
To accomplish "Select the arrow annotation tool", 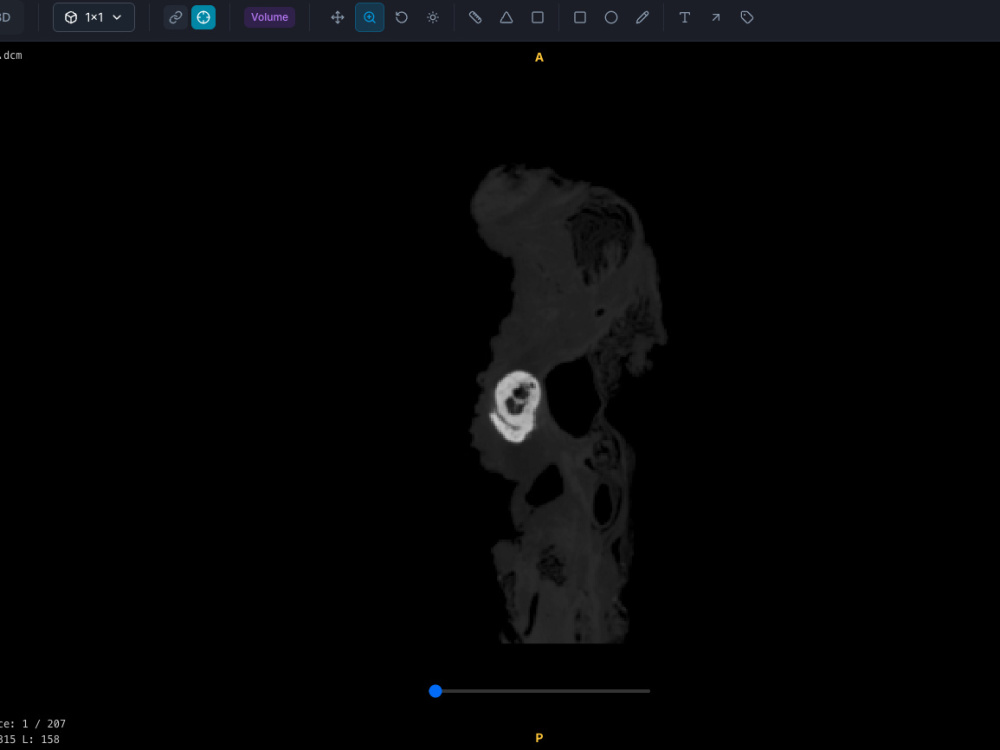I will coord(716,17).
